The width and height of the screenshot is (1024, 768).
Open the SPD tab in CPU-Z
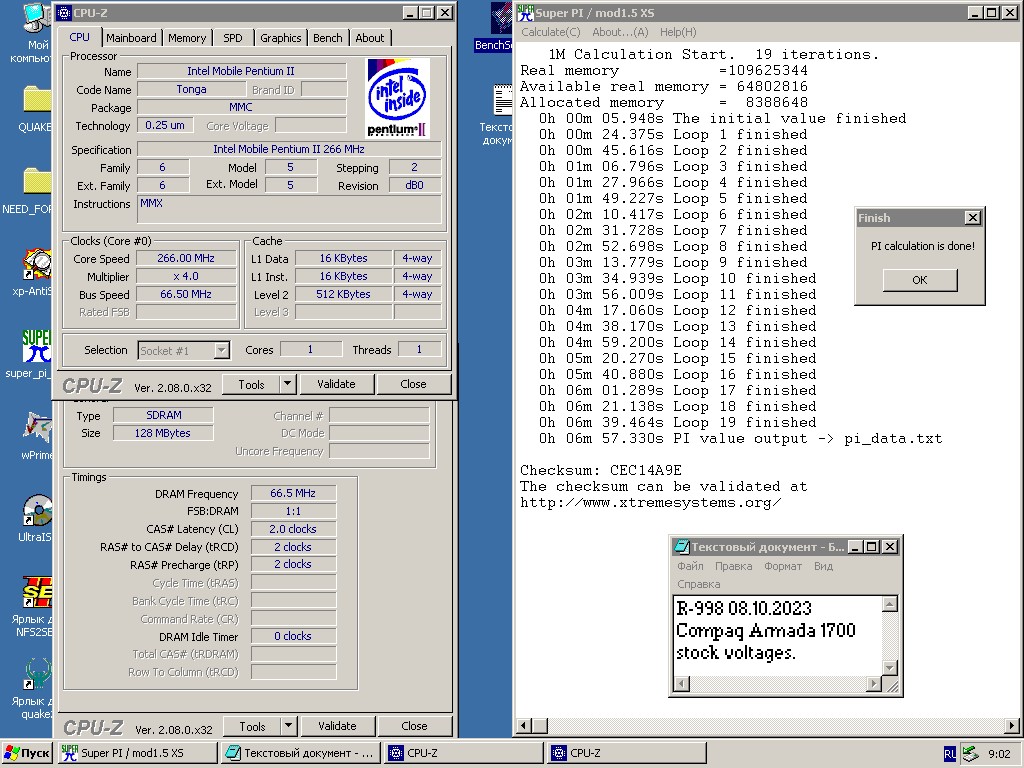[x=232, y=38]
